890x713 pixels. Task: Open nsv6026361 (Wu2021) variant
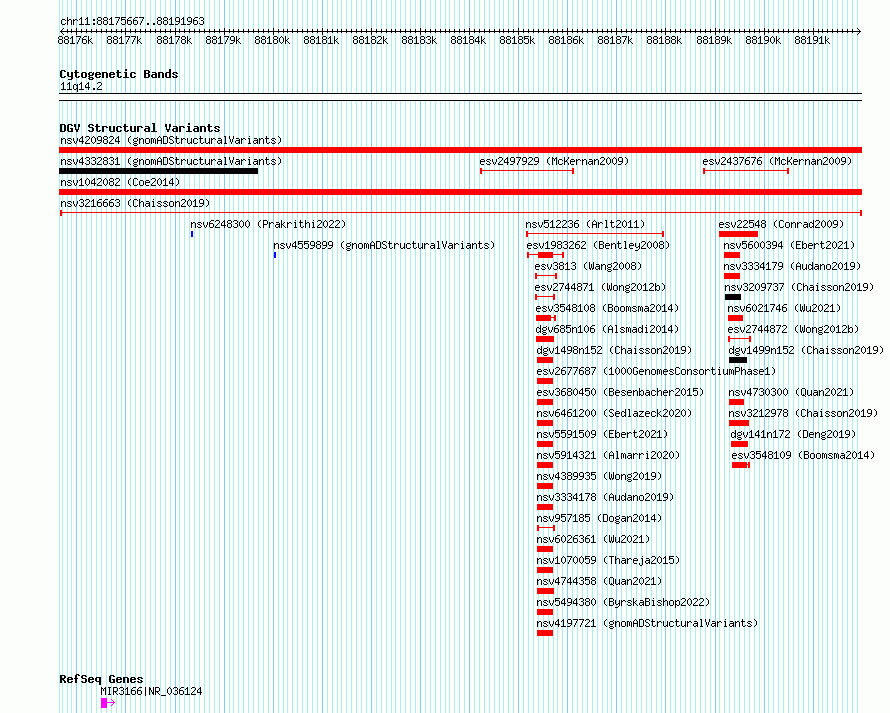(593, 539)
